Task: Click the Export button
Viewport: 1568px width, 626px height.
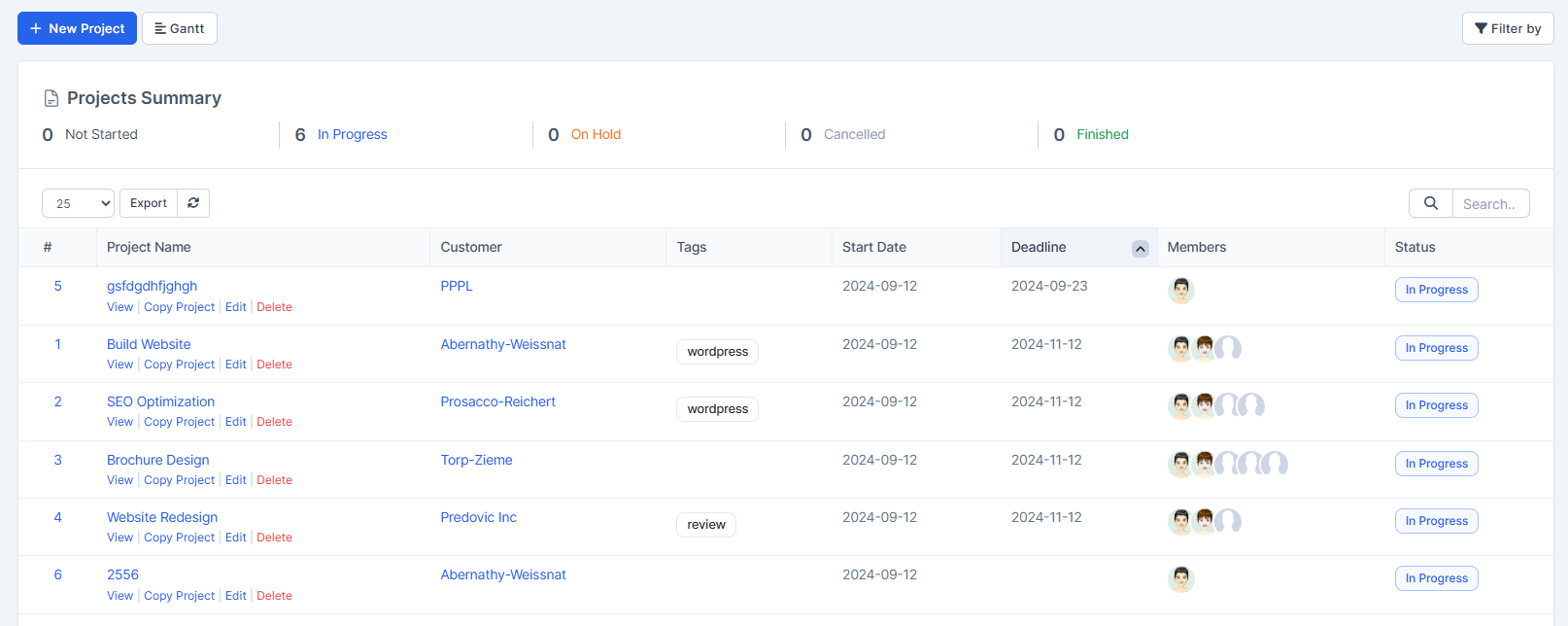Action: (149, 203)
